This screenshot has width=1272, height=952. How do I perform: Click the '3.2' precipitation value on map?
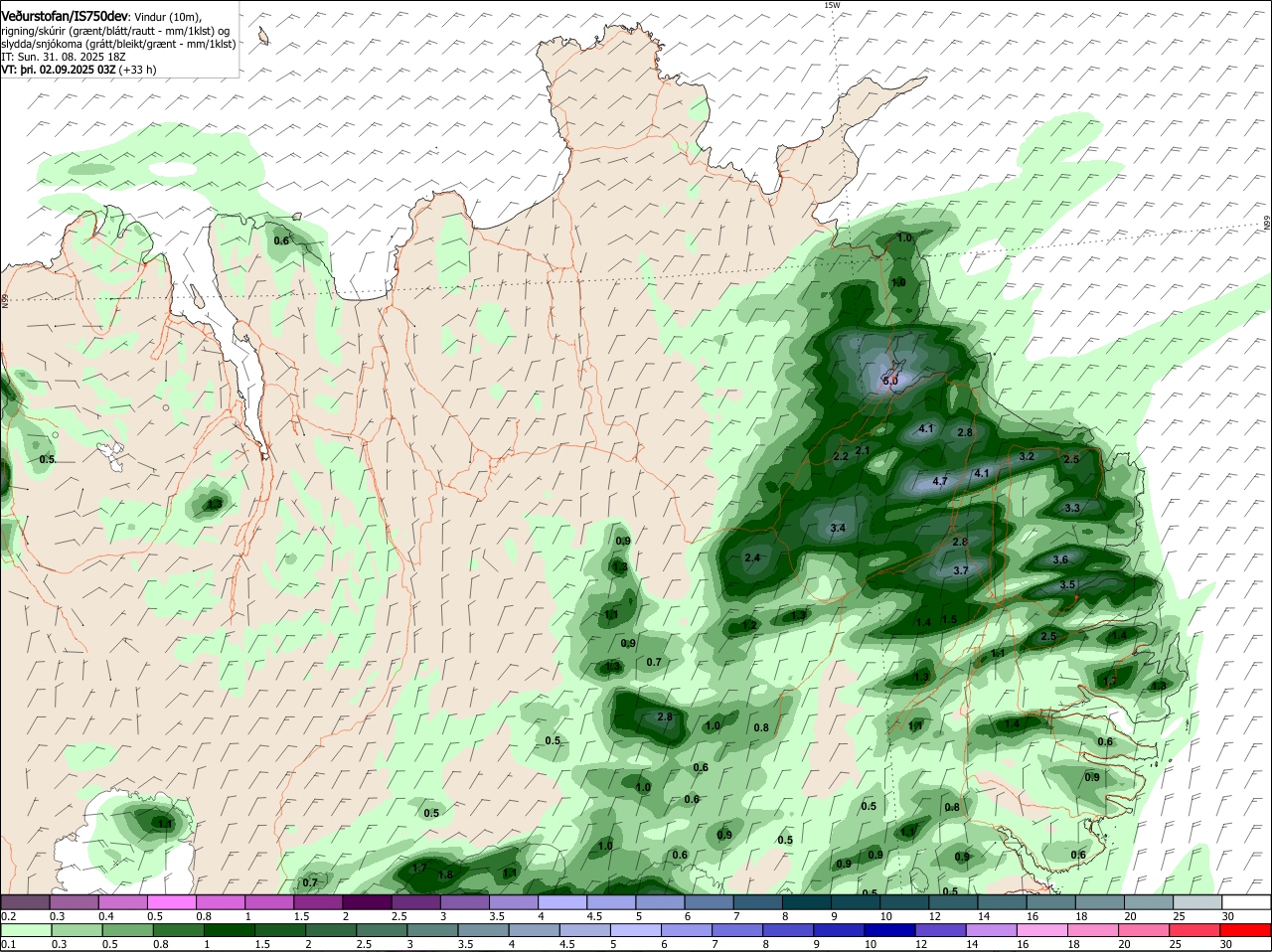tap(1028, 456)
